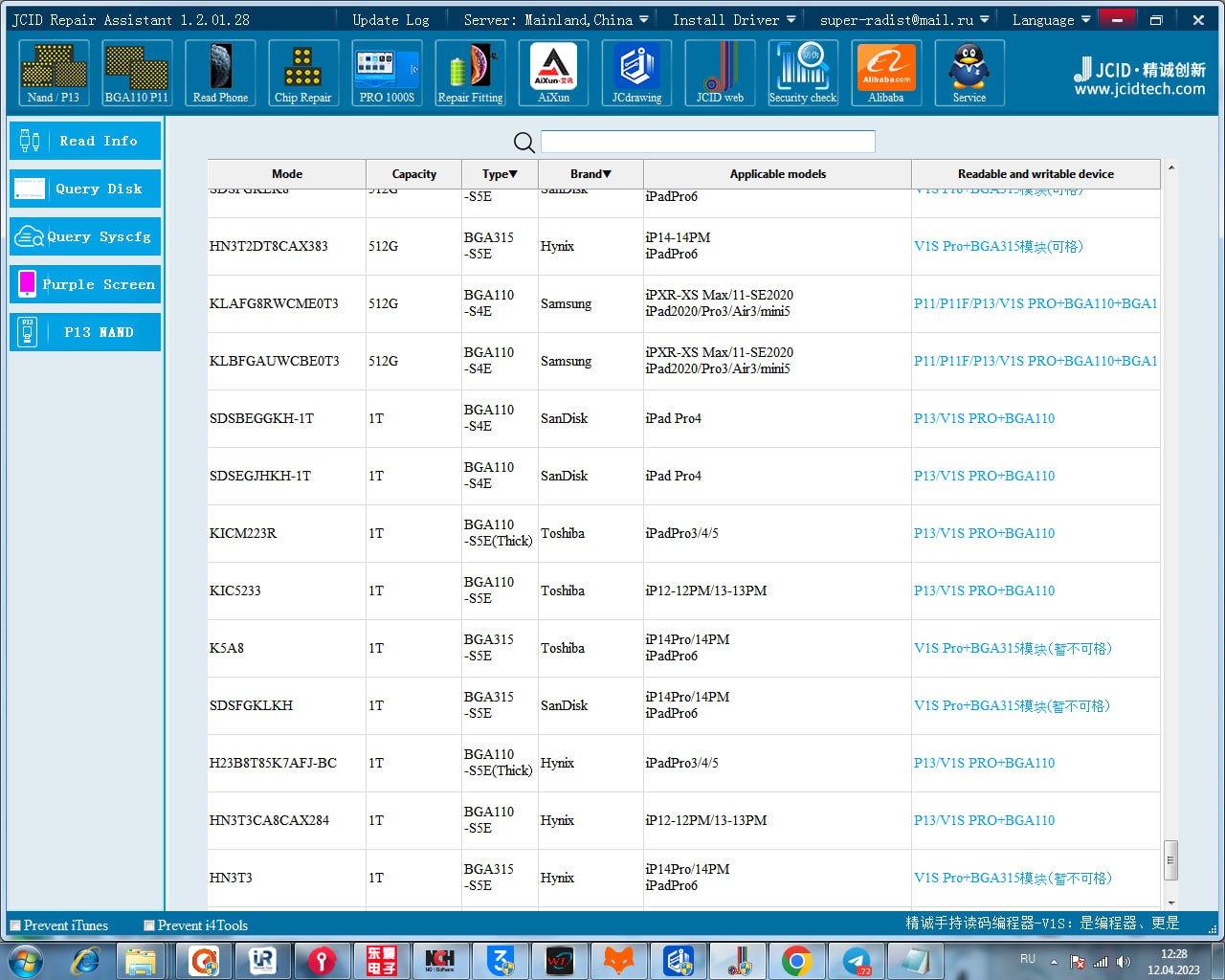
Task: Open the account super-radist@mail.ru dropdown
Action: tap(904, 19)
